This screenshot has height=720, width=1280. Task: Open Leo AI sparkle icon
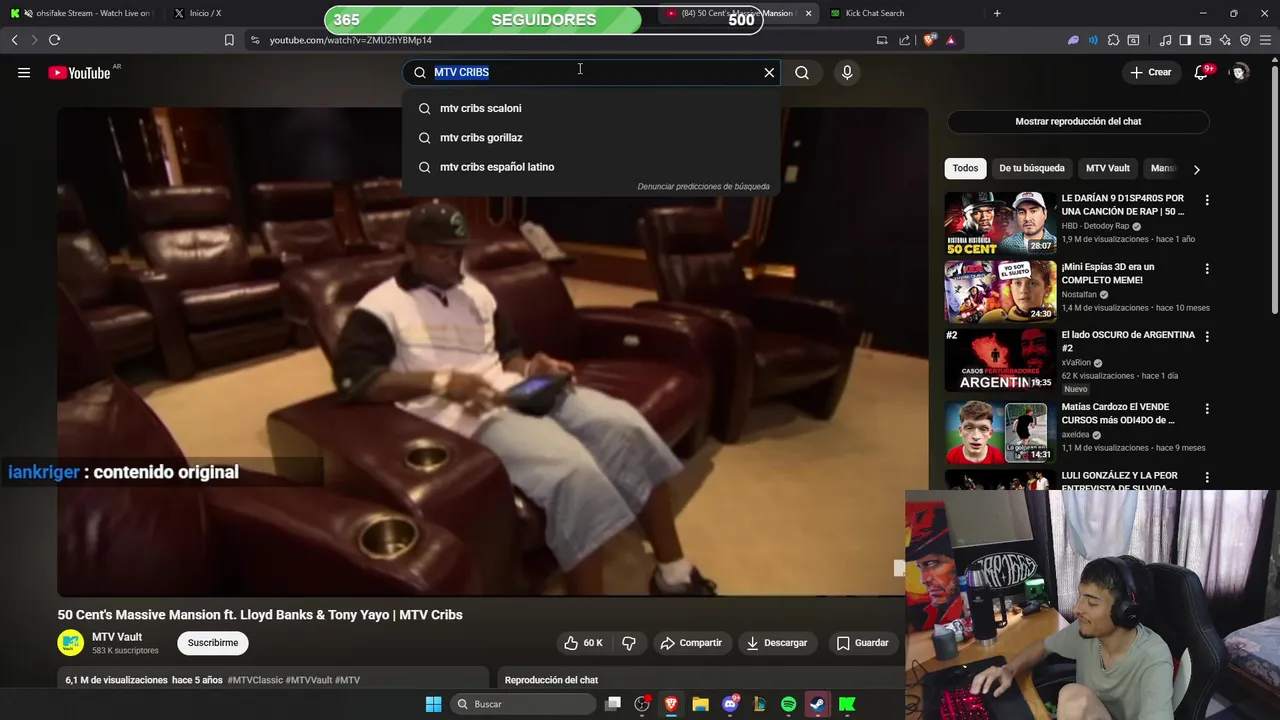point(1225,40)
